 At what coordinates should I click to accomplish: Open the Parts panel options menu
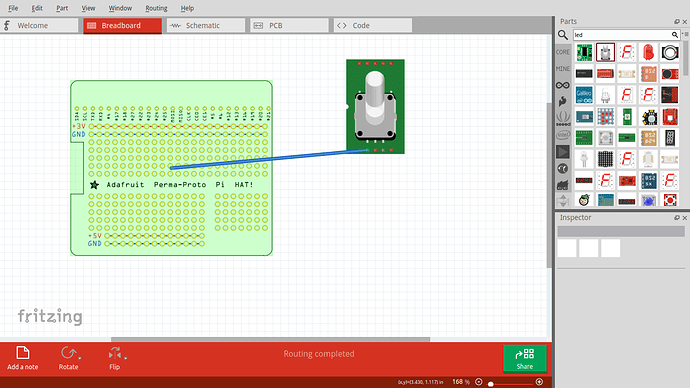coord(686,34)
